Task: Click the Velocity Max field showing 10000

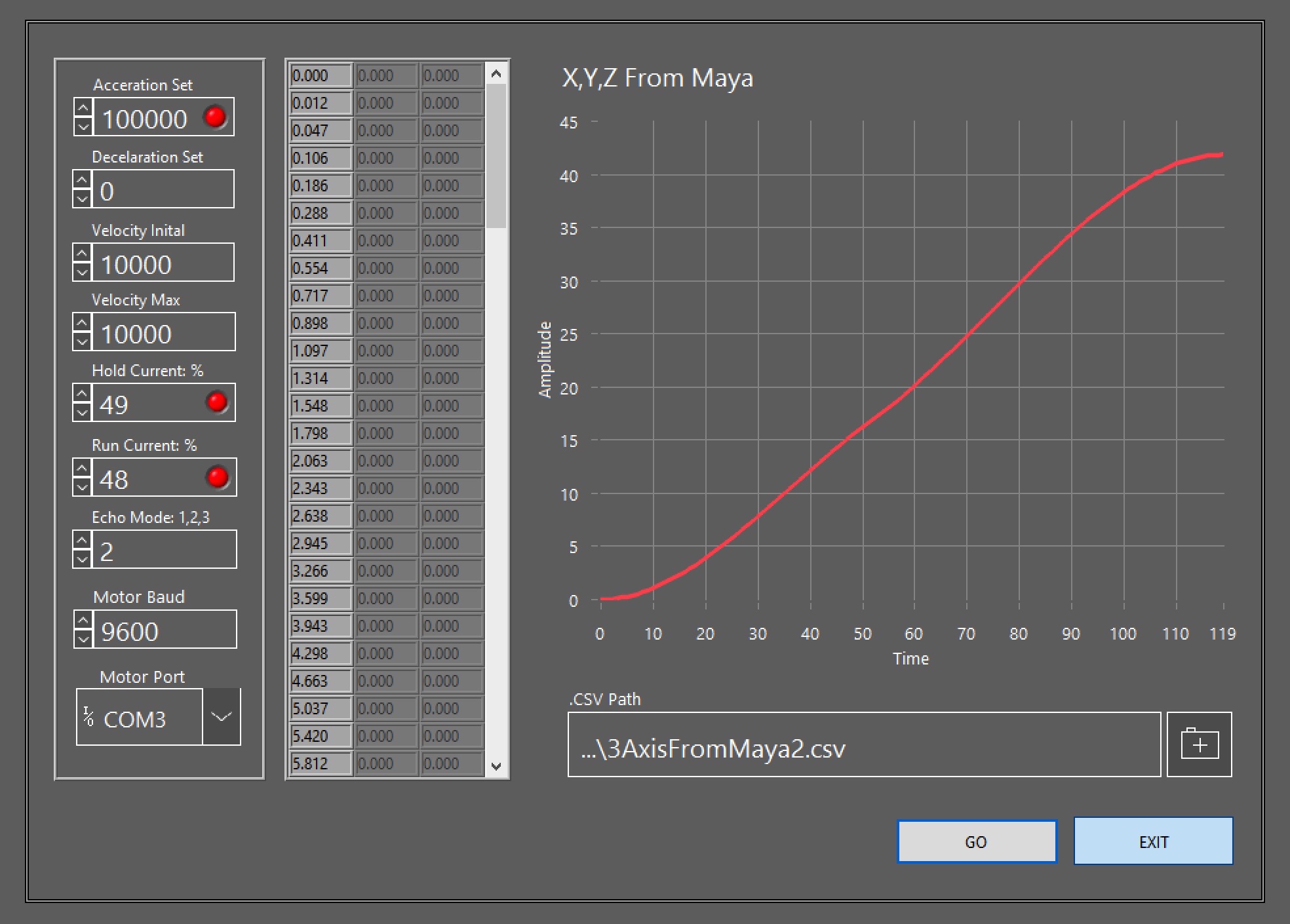Action: (163, 332)
